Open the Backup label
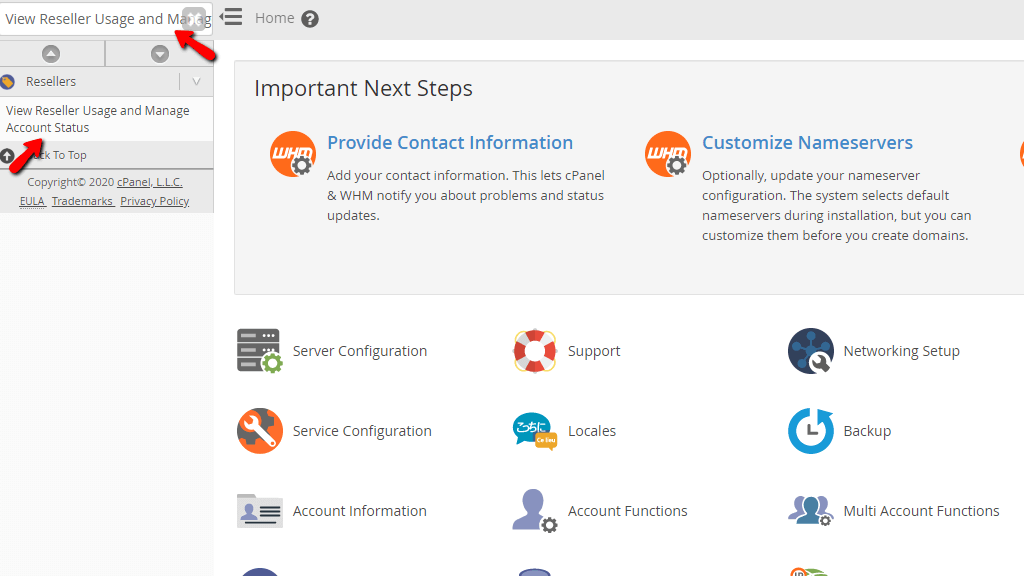Viewport: 1024px width, 576px height. coord(867,431)
